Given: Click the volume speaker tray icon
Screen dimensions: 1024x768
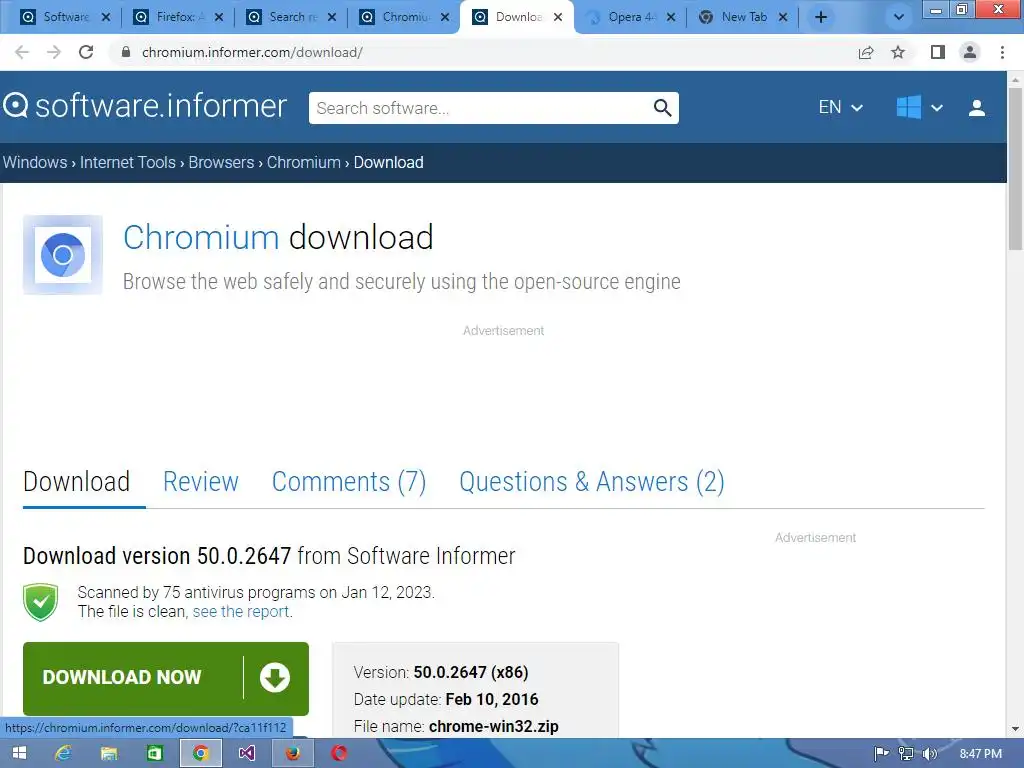Looking at the screenshot, I should click(929, 754).
